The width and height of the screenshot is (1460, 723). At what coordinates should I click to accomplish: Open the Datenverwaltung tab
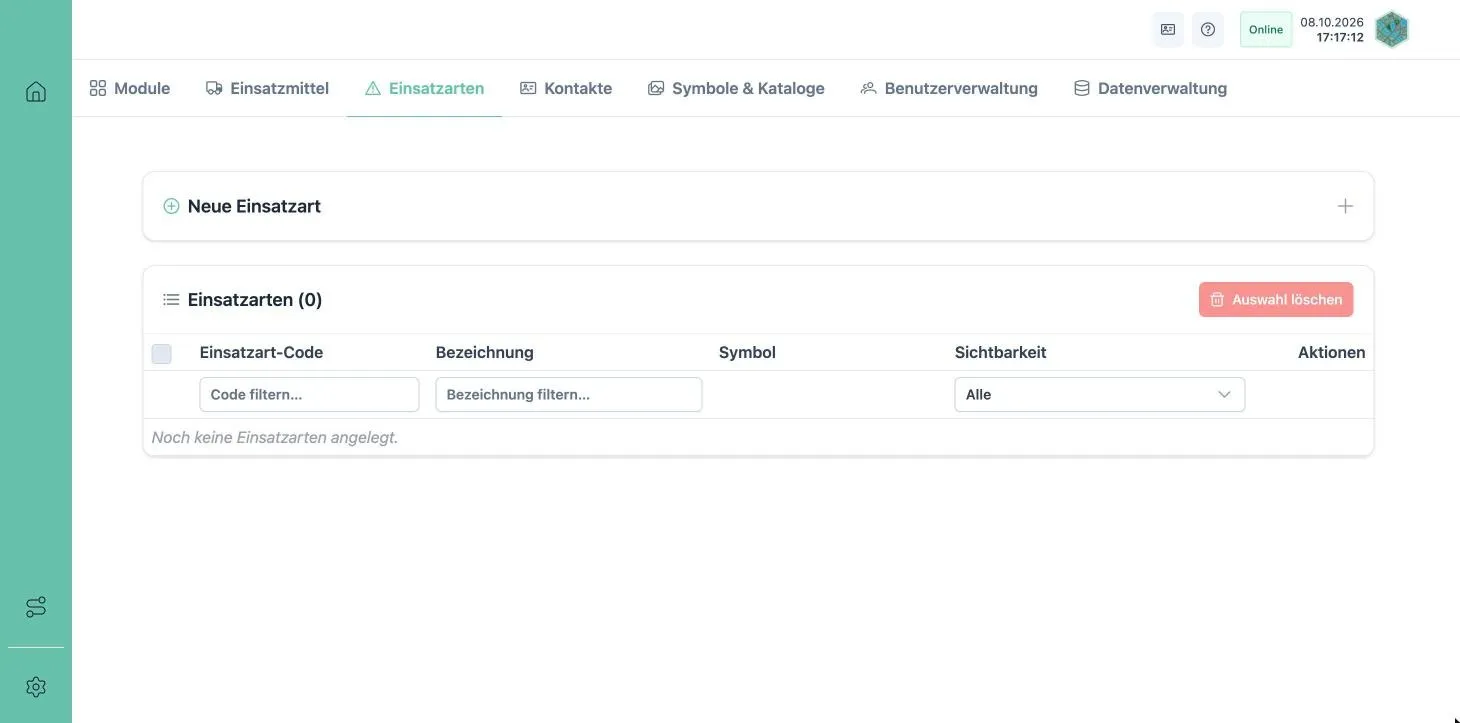pyautogui.click(x=1151, y=88)
